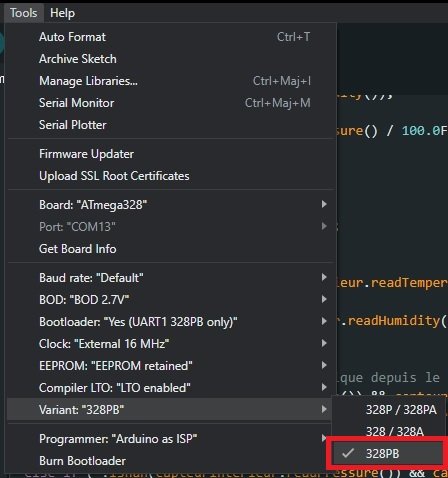Open the Serial Plotter
The width and height of the screenshot is (448, 478).
tap(171, 125)
